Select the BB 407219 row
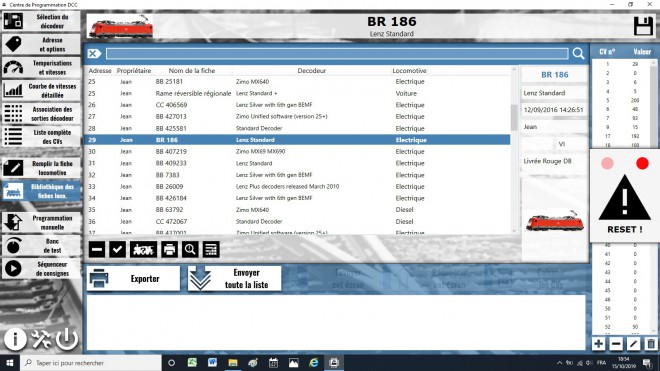 click(297, 152)
